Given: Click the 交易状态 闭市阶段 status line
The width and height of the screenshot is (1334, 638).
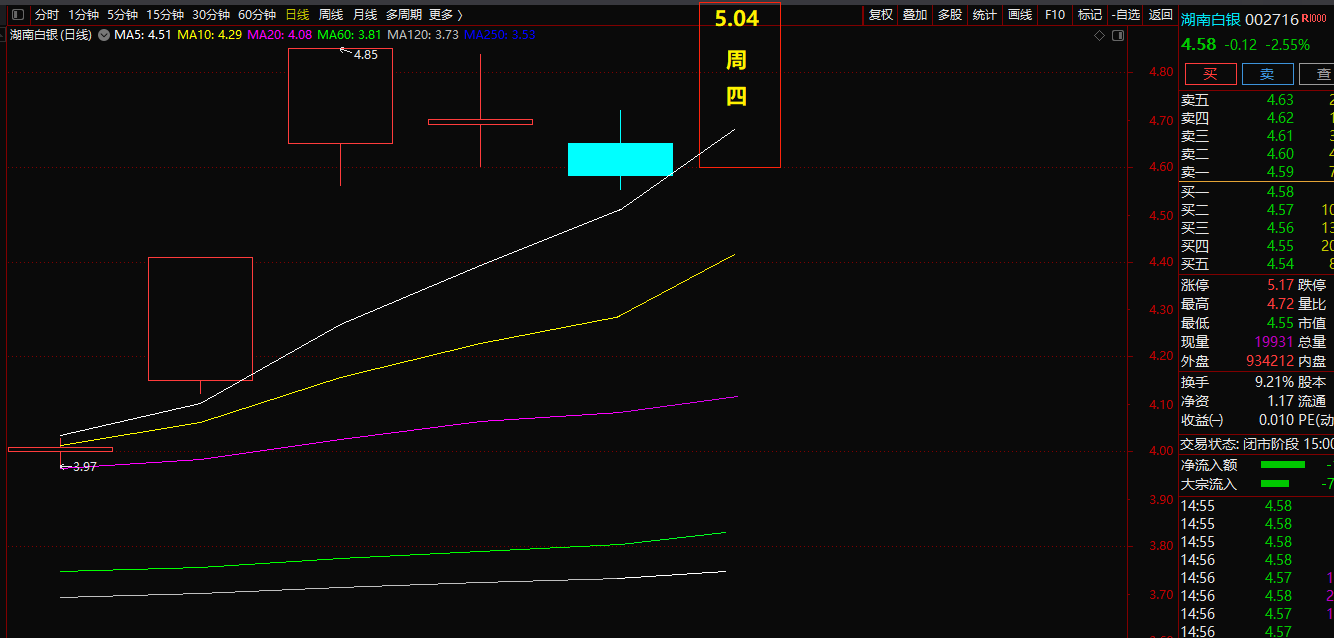Looking at the screenshot, I should tap(1257, 444).
